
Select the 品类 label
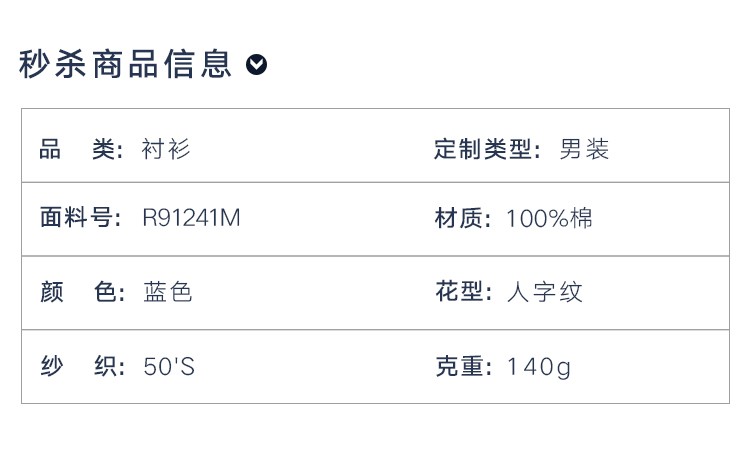[x=81, y=149]
